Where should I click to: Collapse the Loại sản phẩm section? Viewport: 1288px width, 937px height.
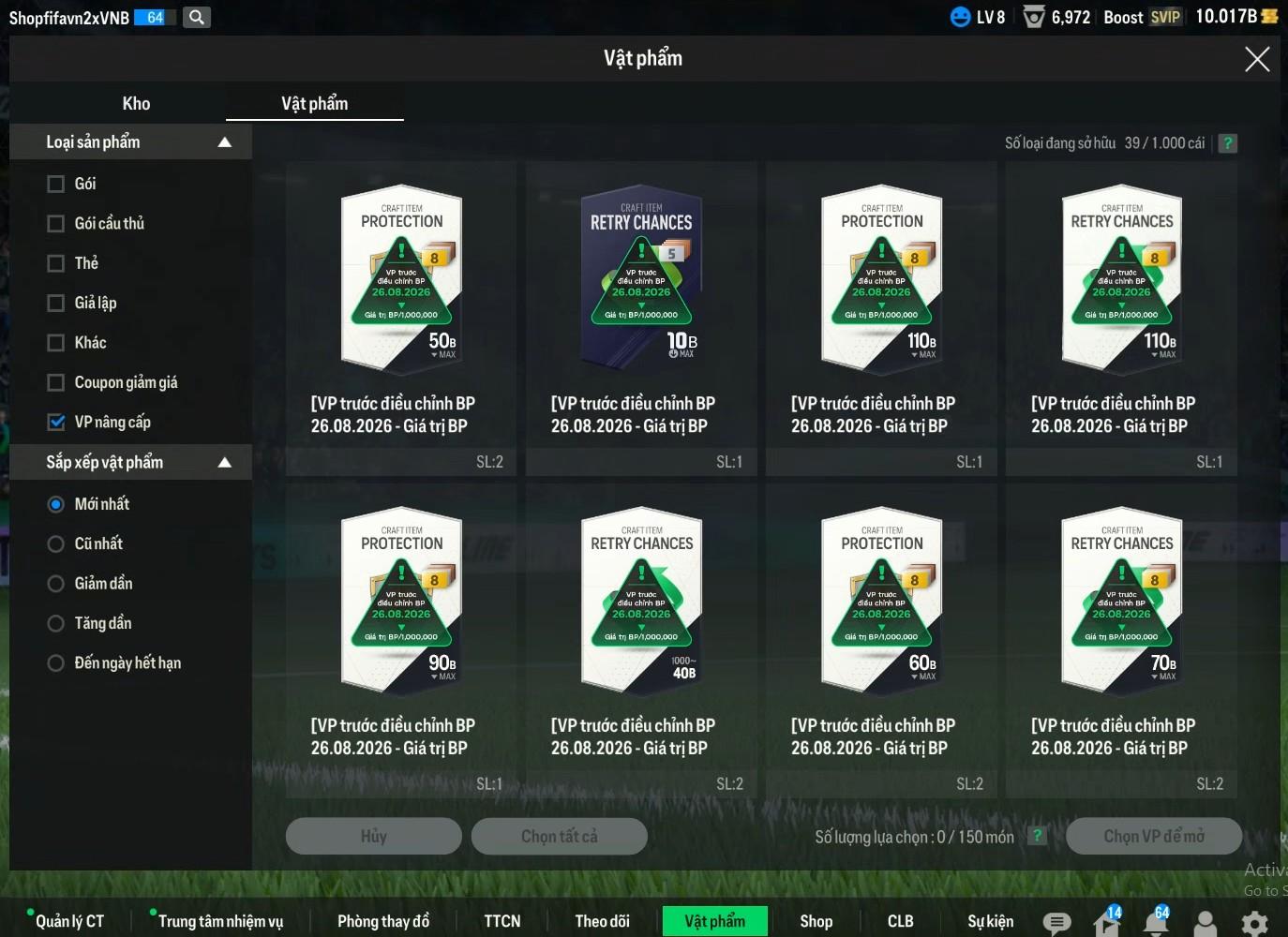tap(225, 142)
